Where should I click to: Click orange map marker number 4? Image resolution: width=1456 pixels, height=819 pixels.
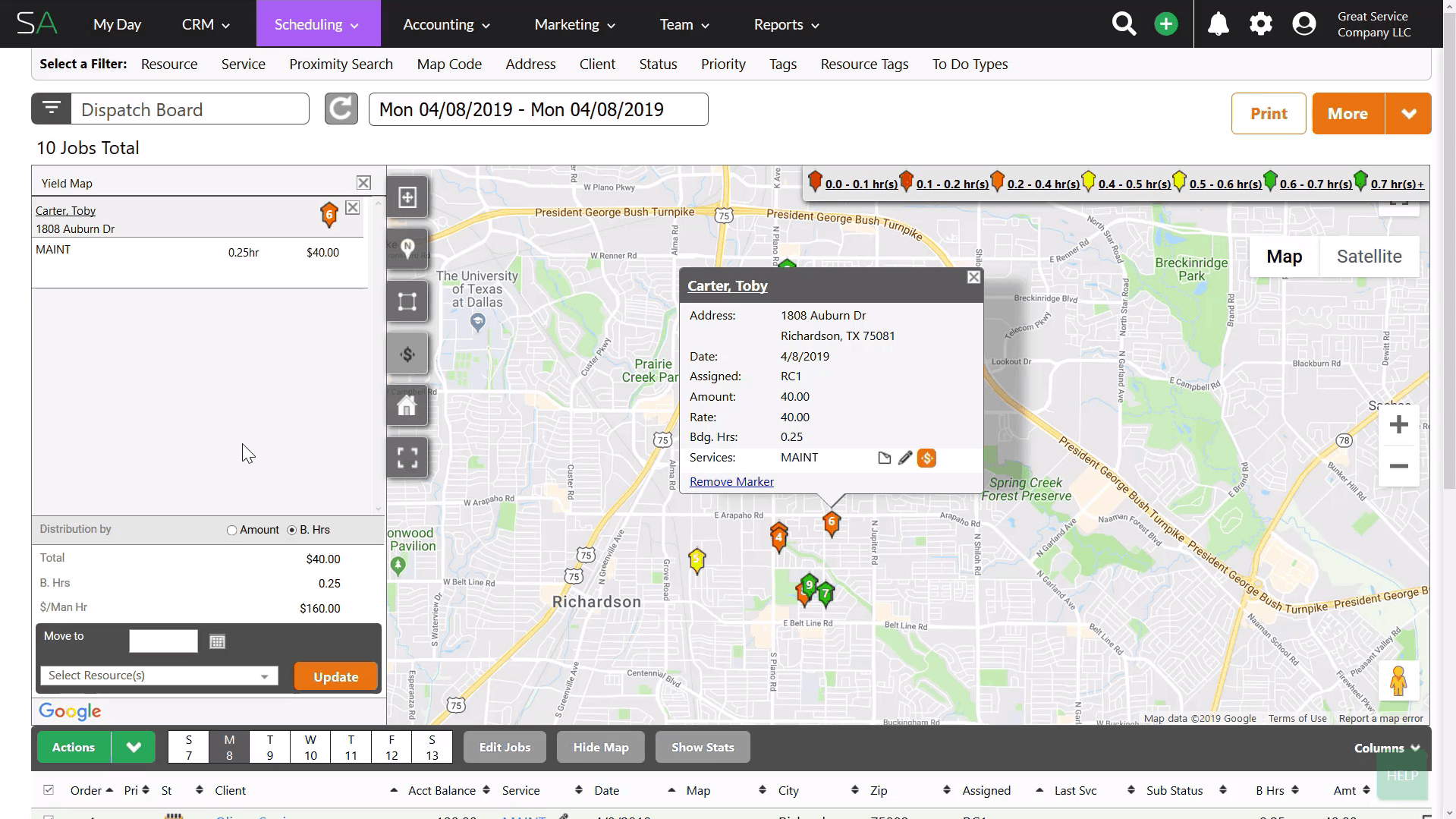[778, 537]
